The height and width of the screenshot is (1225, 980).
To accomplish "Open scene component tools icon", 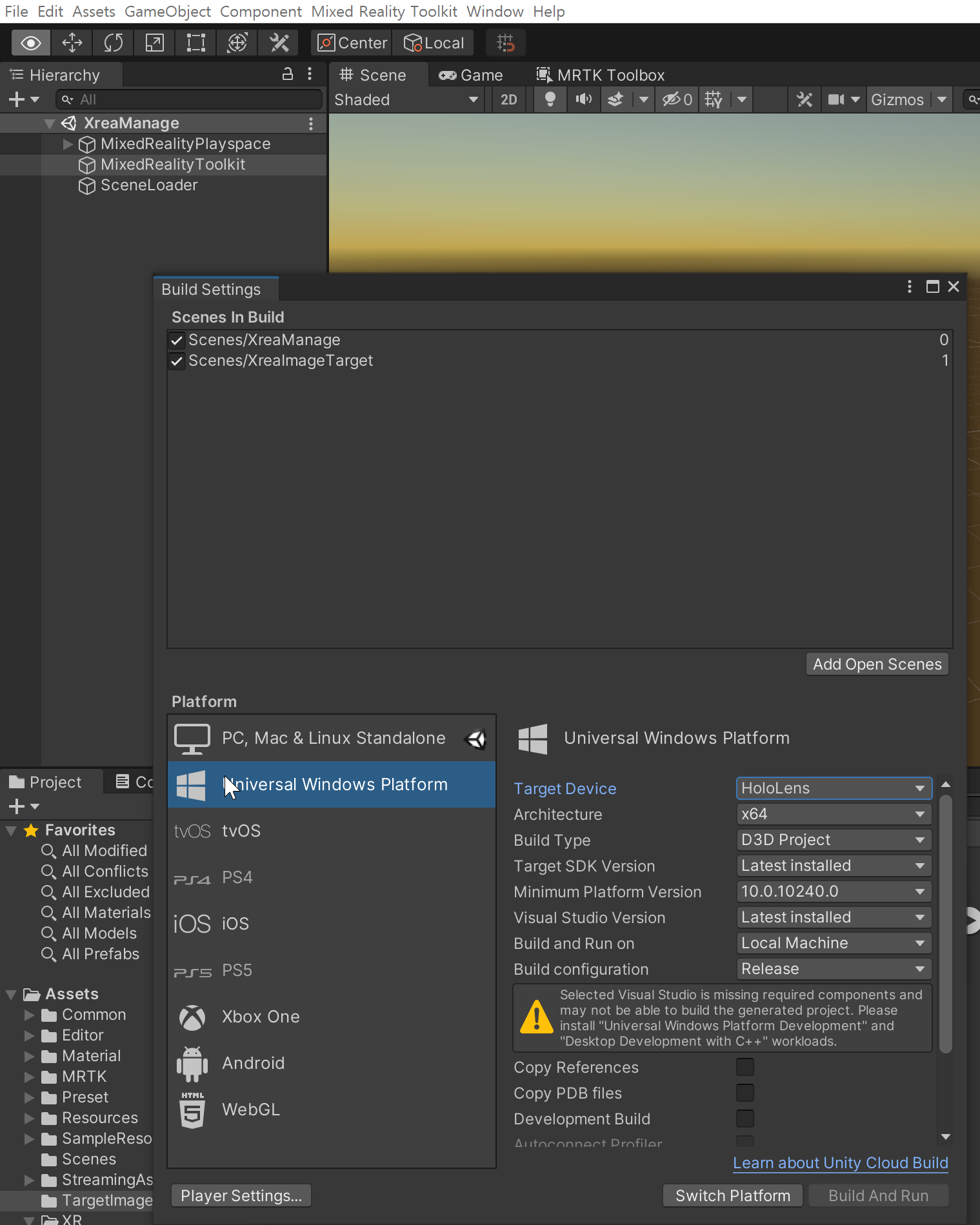I will pos(805,99).
